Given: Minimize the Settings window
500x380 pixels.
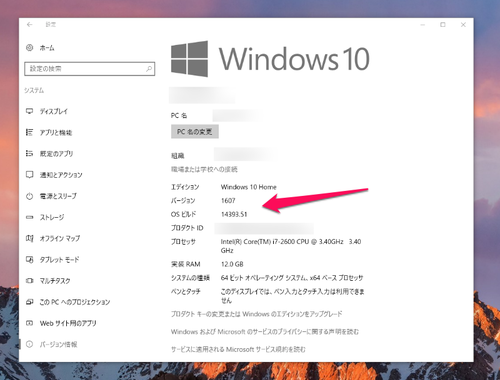Looking at the screenshot, I should (422, 25).
